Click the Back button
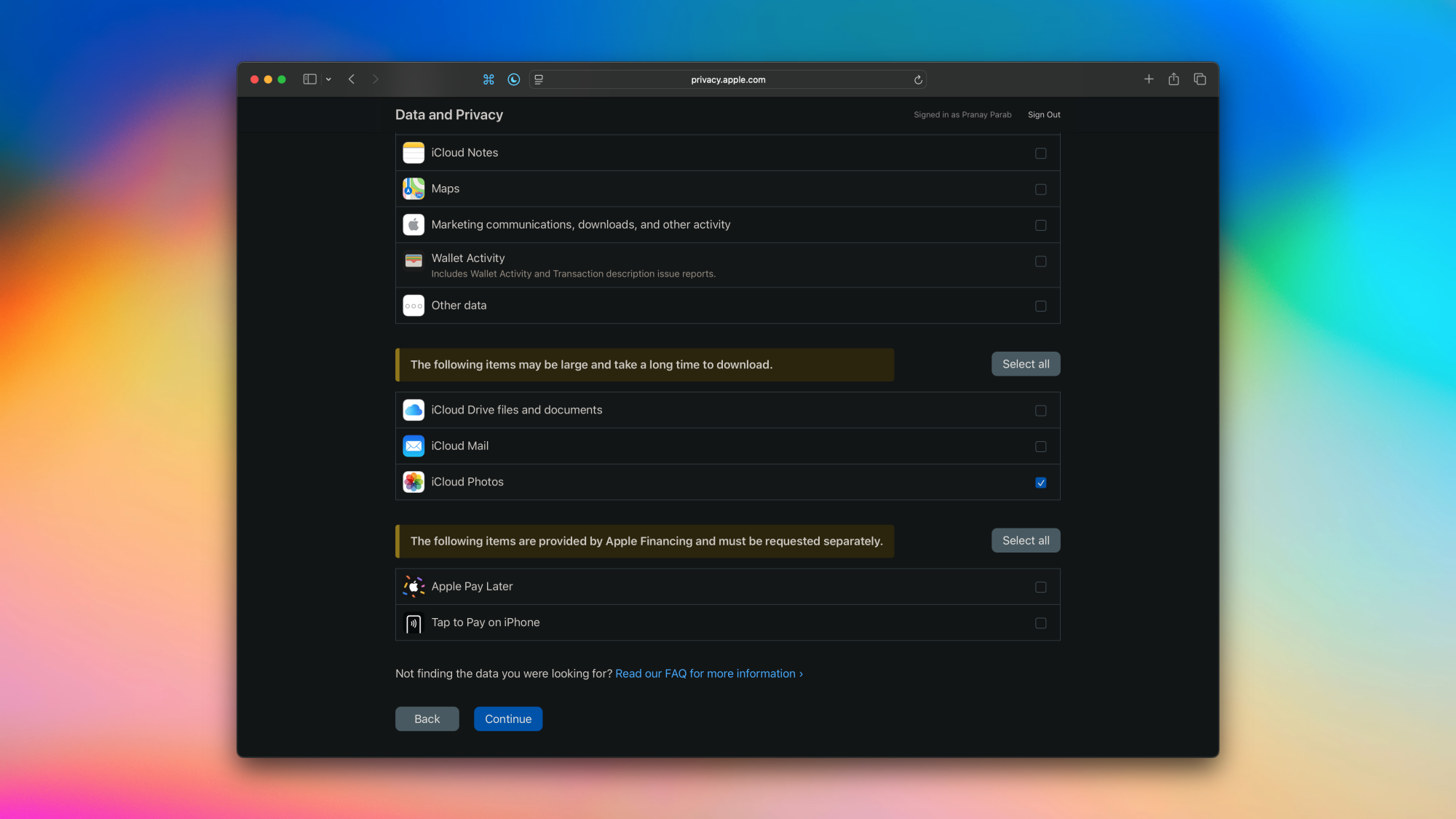This screenshot has height=819, width=1456. point(427,719)
